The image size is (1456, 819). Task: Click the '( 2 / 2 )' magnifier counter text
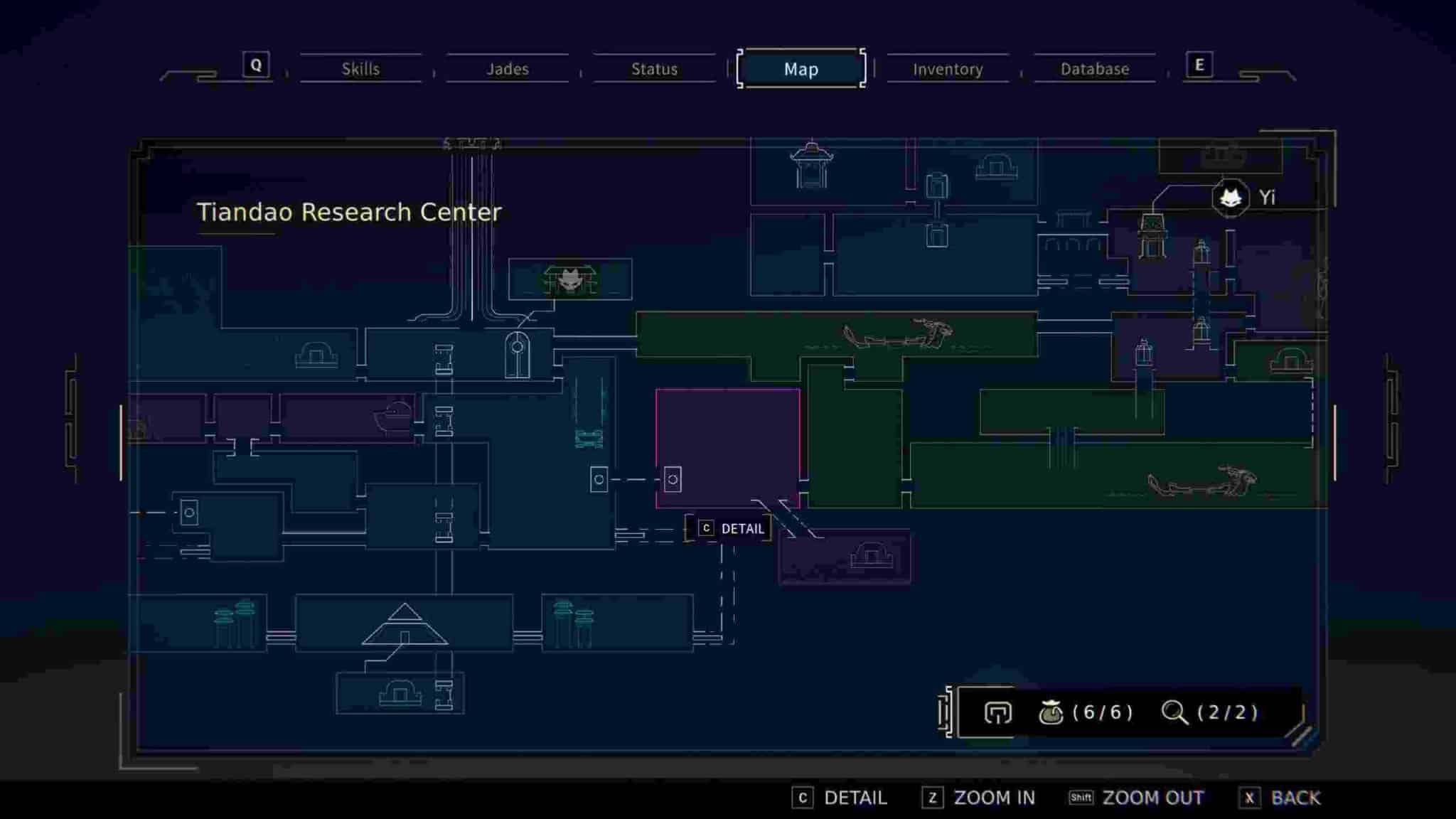(x=1228, y=712)
